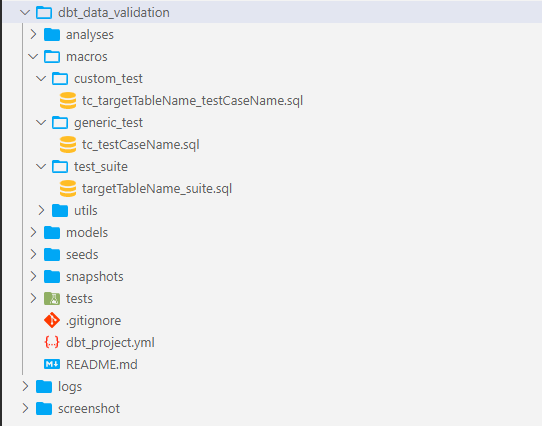This screenshot has height=426, width=542.
Task: Click the dbt_data_validation open folder icon
Action: [44, 13]
